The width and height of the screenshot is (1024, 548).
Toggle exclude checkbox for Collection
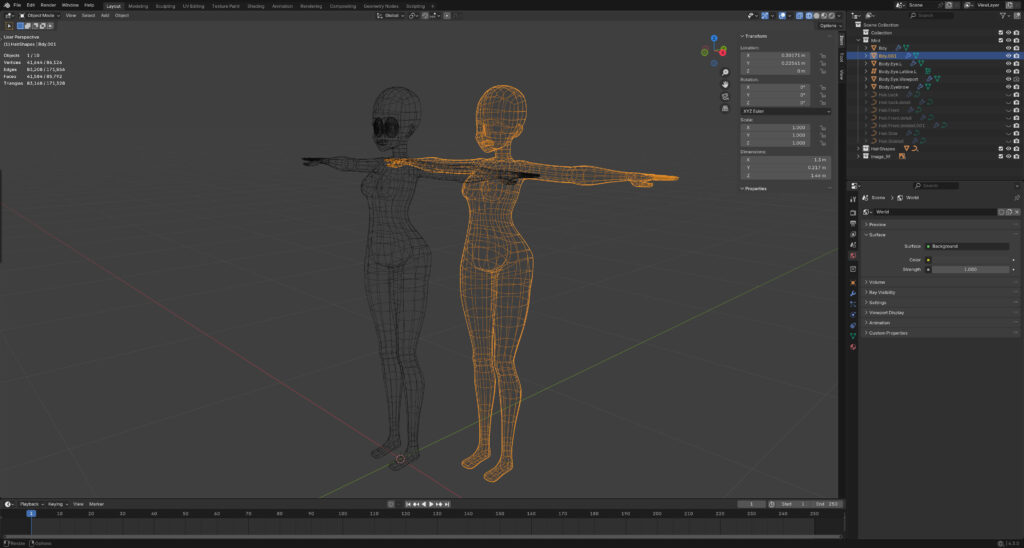pyautogui.click(x=1000, y=33)
